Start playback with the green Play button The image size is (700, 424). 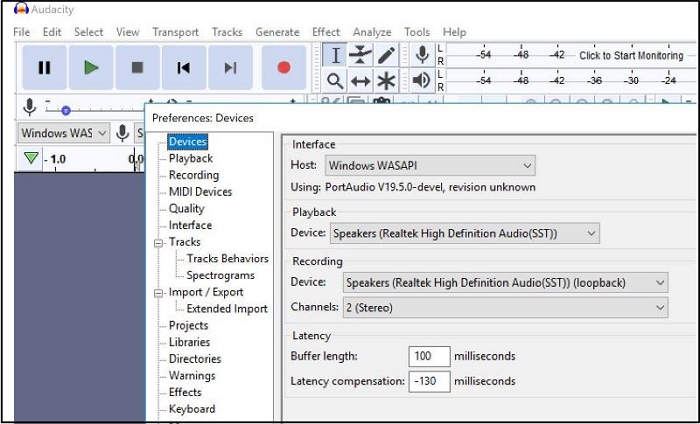91,68
